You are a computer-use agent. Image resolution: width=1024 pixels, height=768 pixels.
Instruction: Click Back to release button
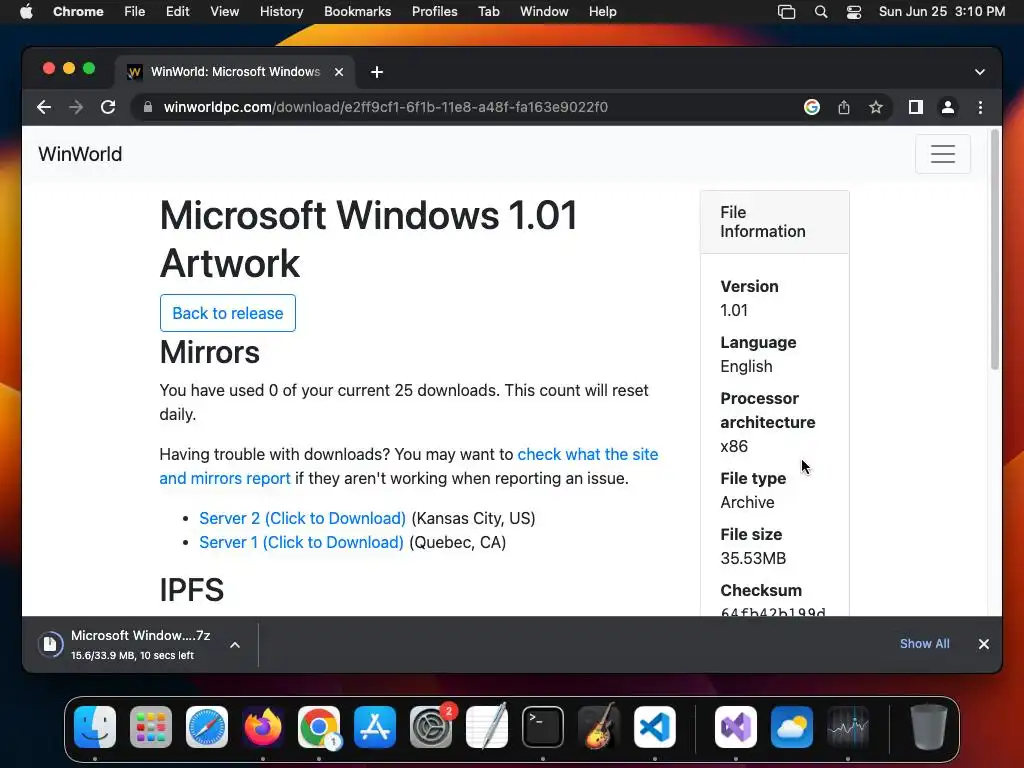click(228, 313)
